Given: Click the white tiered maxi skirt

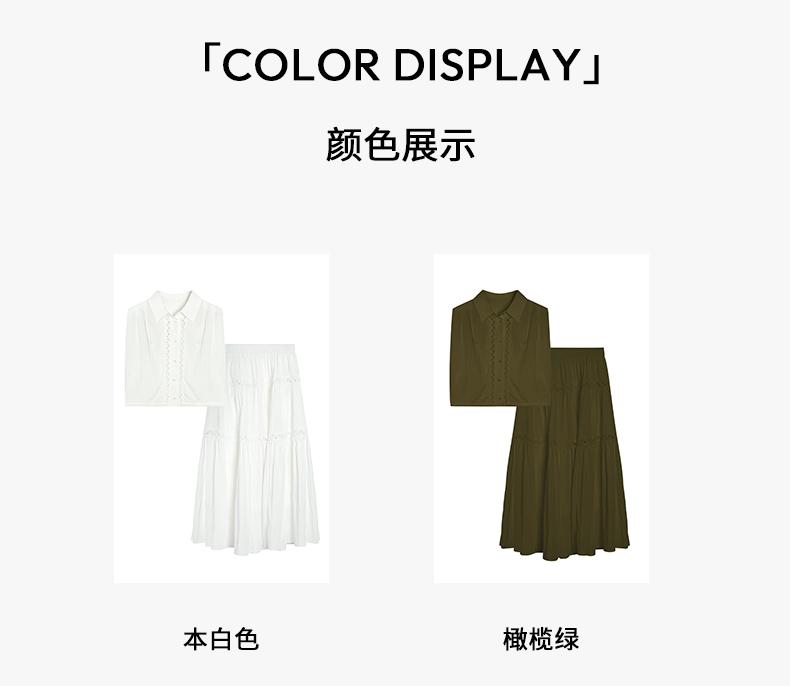Looking at the screenshot, I should (x=256, y=449).
